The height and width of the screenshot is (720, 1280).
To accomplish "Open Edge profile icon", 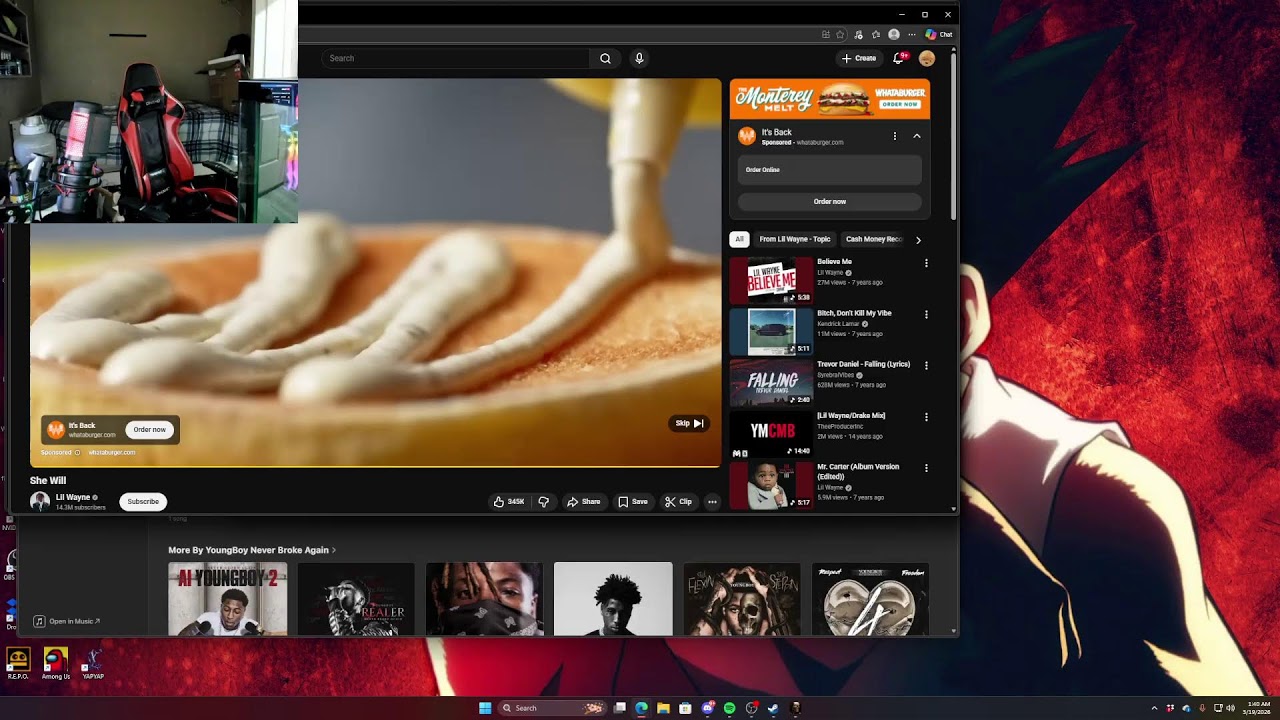I will coord(894,34).
